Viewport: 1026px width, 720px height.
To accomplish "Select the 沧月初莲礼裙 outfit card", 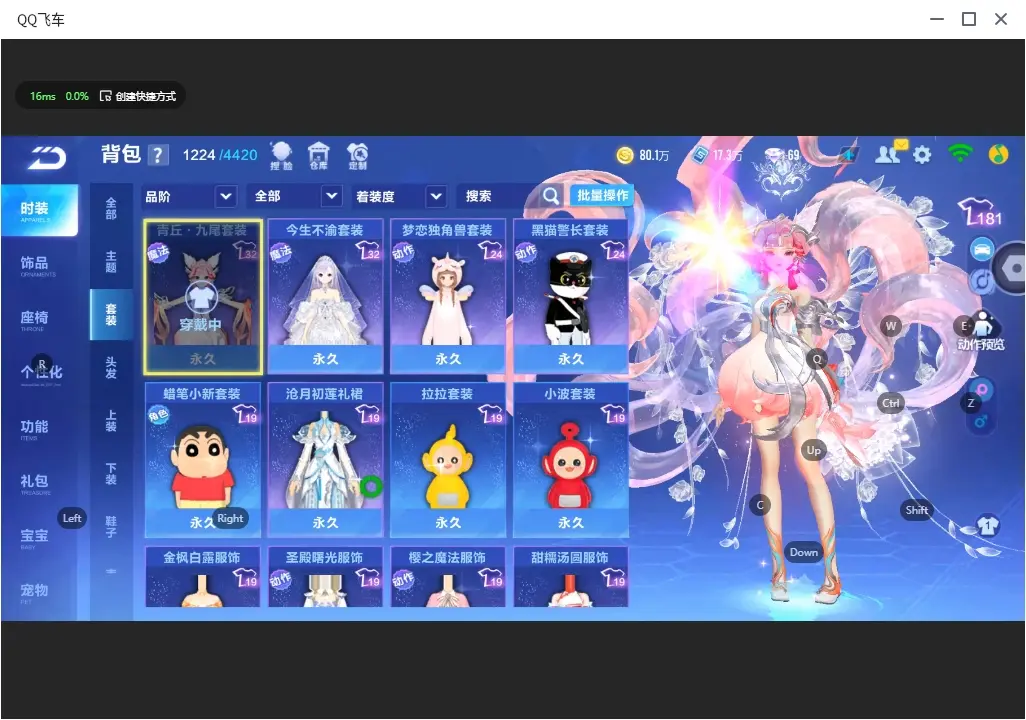I will 325,460.
